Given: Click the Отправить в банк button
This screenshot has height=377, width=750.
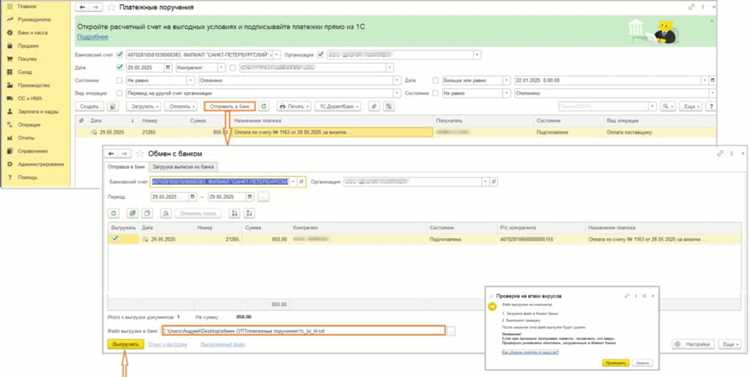Looking at the screenshot, I should pyautogui.click(x=230, y=106).
